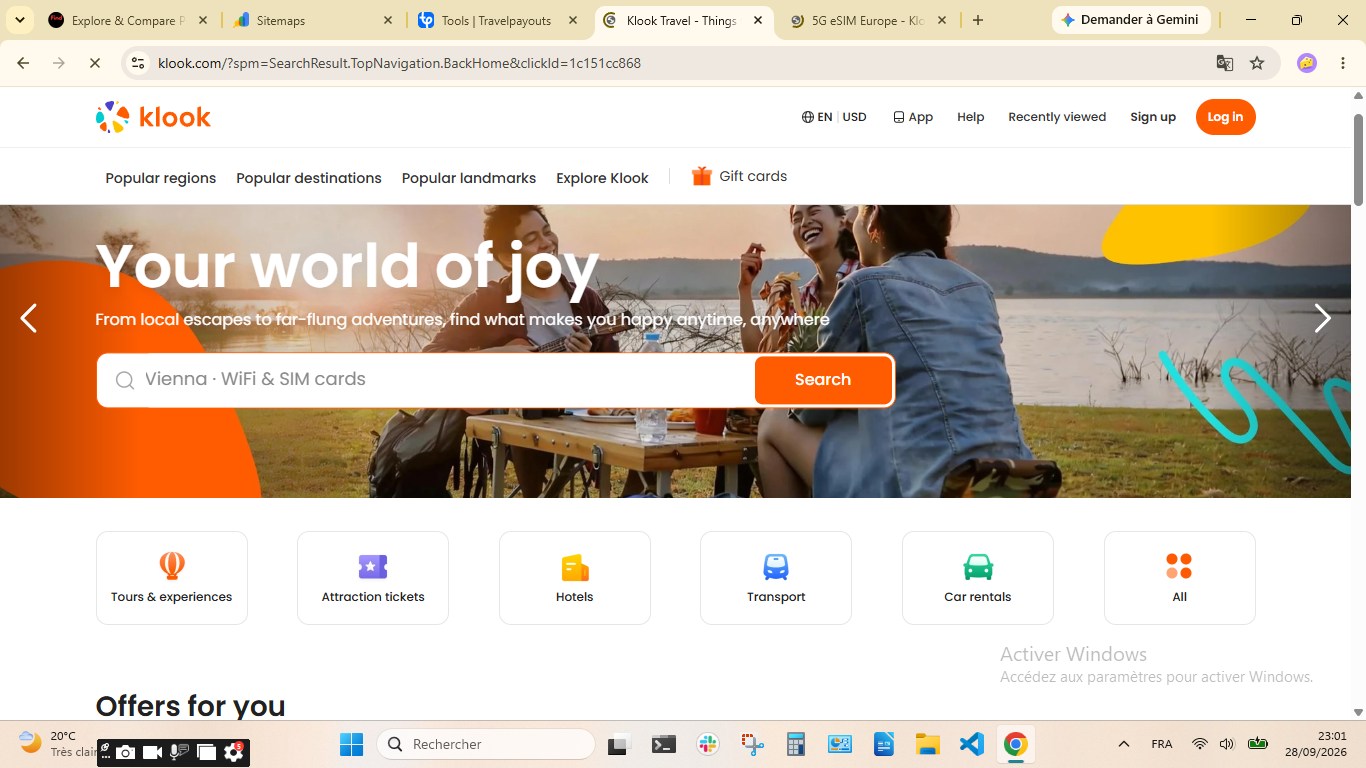
Task: Switch to Sitemaps tab
Action: [x=313, y=20]
